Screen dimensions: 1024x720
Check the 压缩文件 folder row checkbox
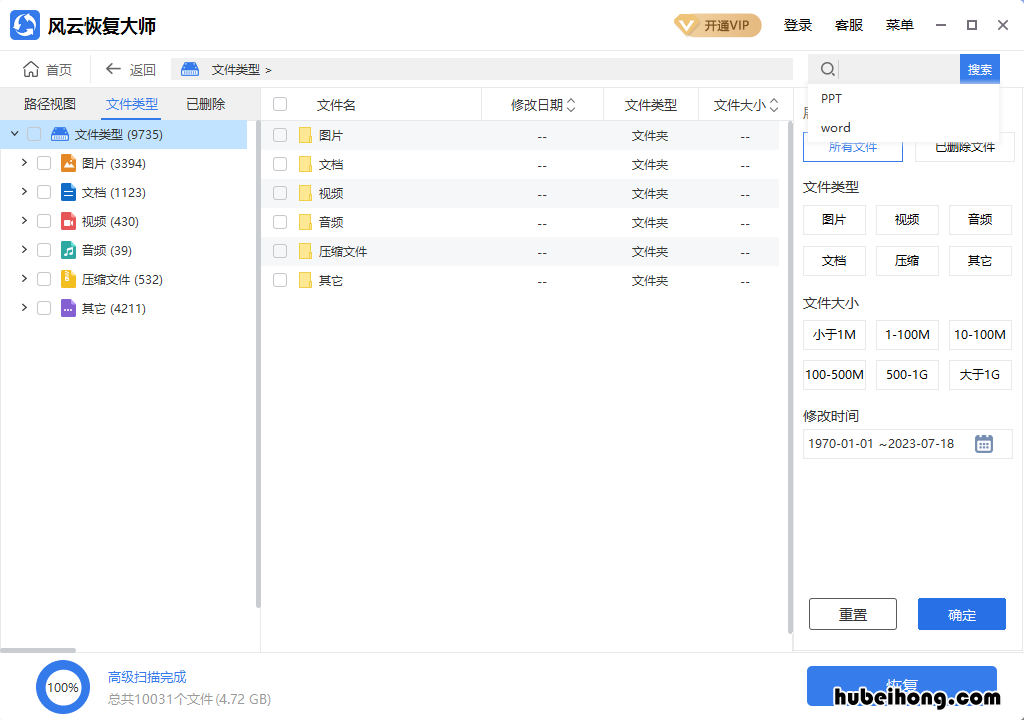tap(280, 251)
